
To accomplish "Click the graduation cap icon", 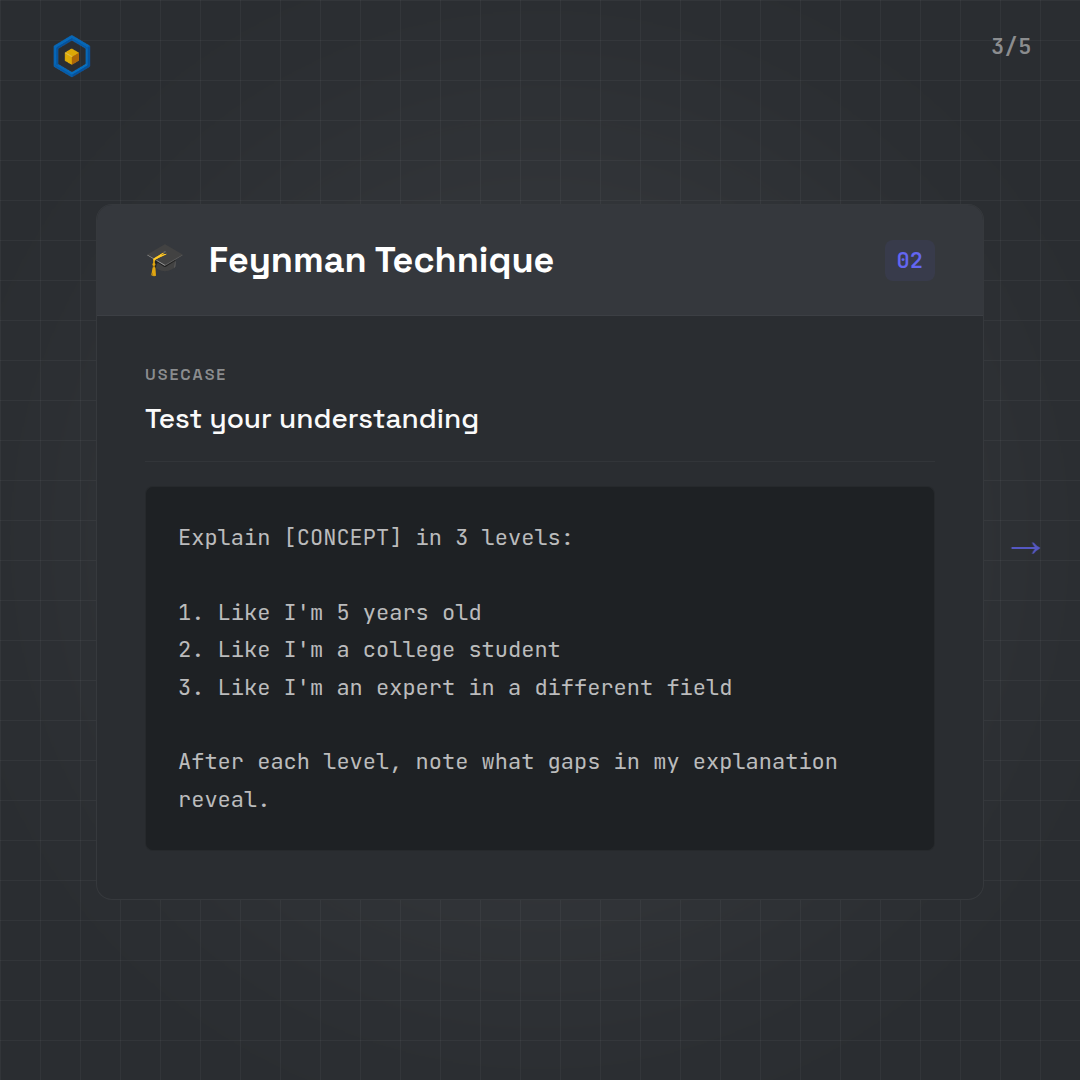I will (x=164, y=261).
